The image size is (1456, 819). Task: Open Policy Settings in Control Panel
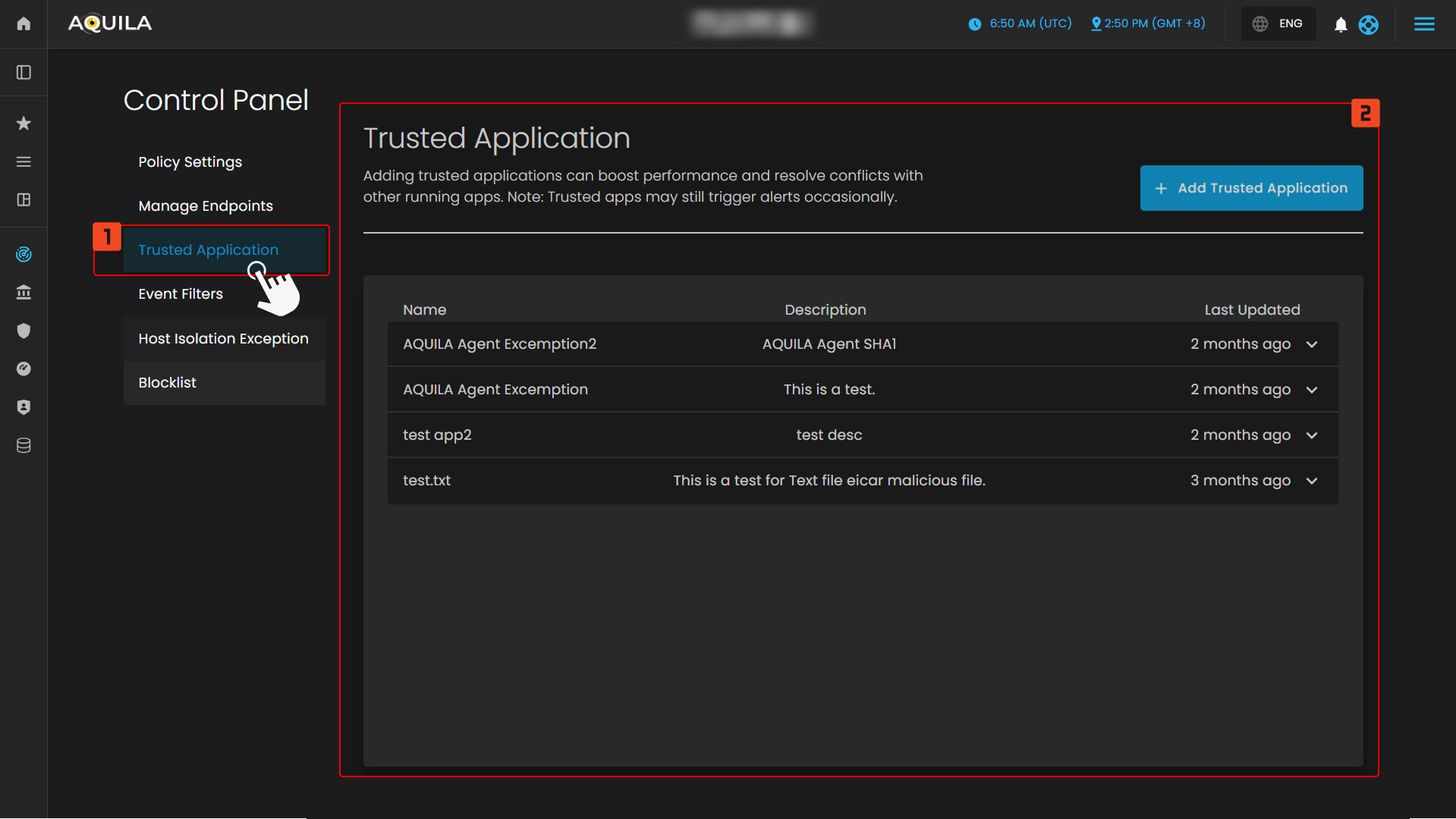coord(190,162)
